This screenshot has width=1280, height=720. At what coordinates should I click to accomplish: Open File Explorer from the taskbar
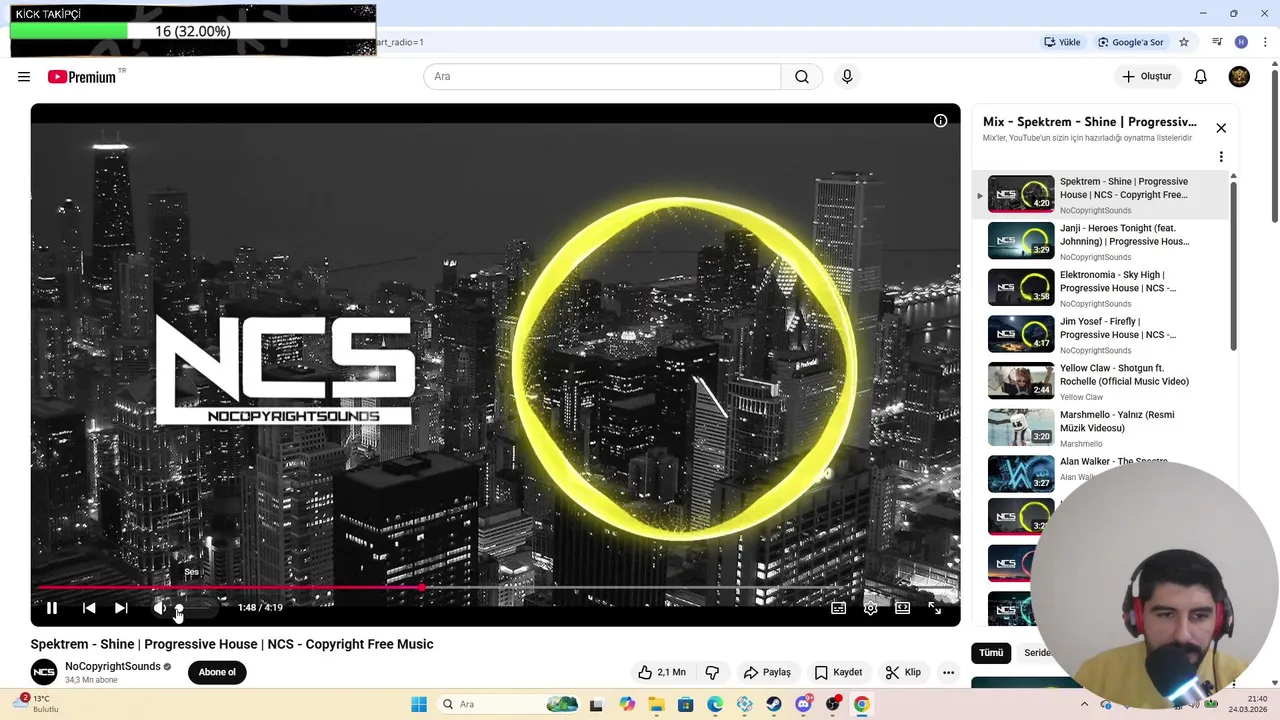pos(656,704)
